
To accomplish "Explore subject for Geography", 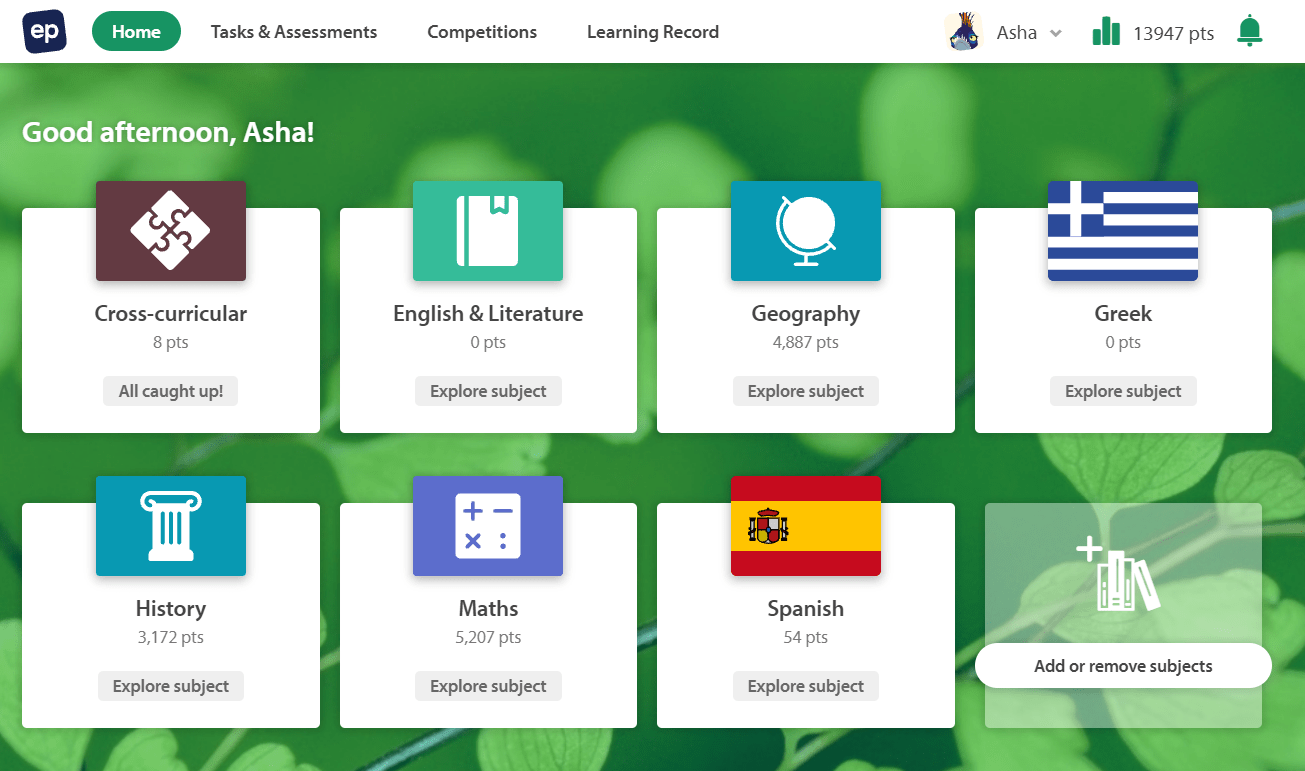I will 806,391.
